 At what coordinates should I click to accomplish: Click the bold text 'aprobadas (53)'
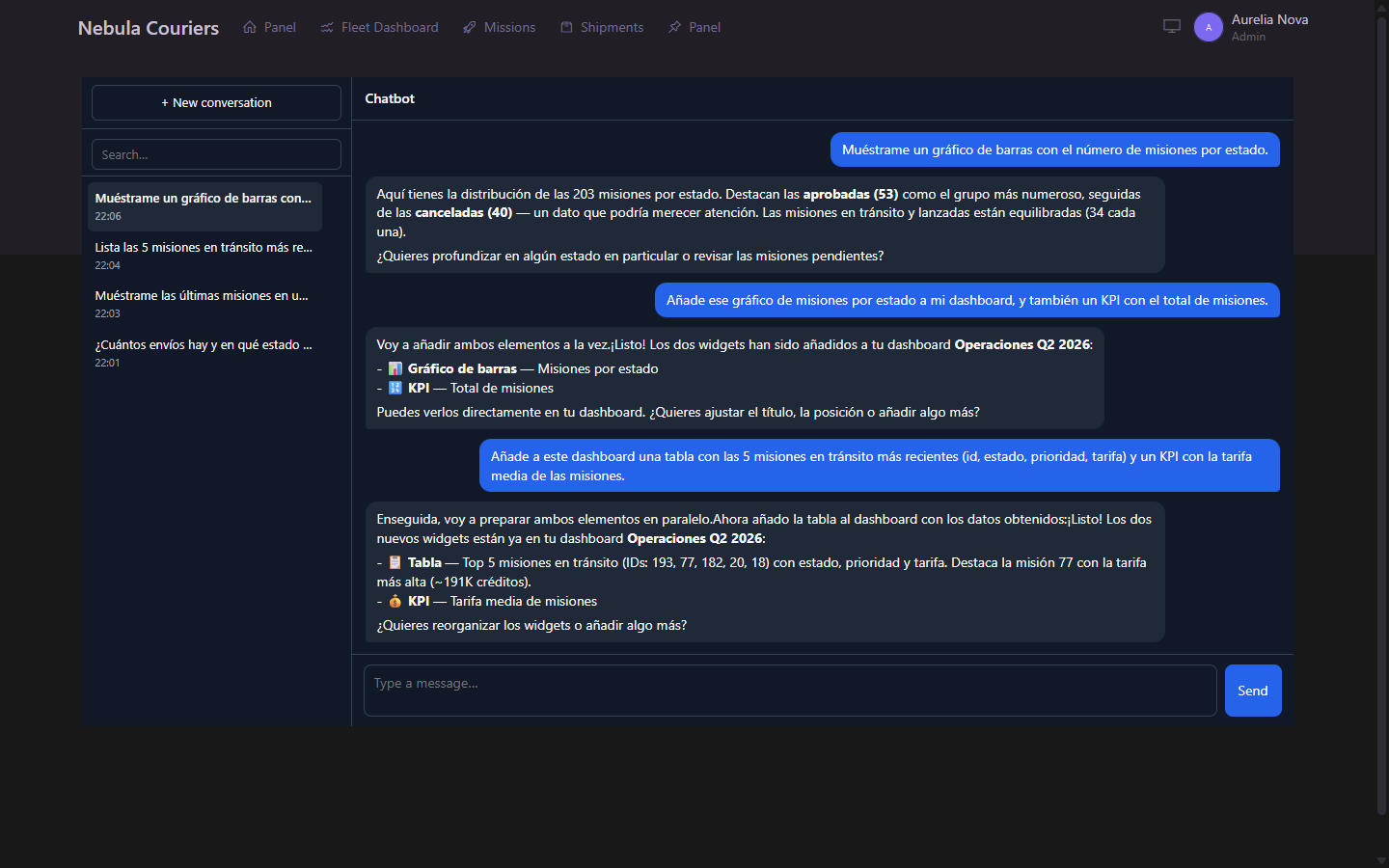coord(851,194)
